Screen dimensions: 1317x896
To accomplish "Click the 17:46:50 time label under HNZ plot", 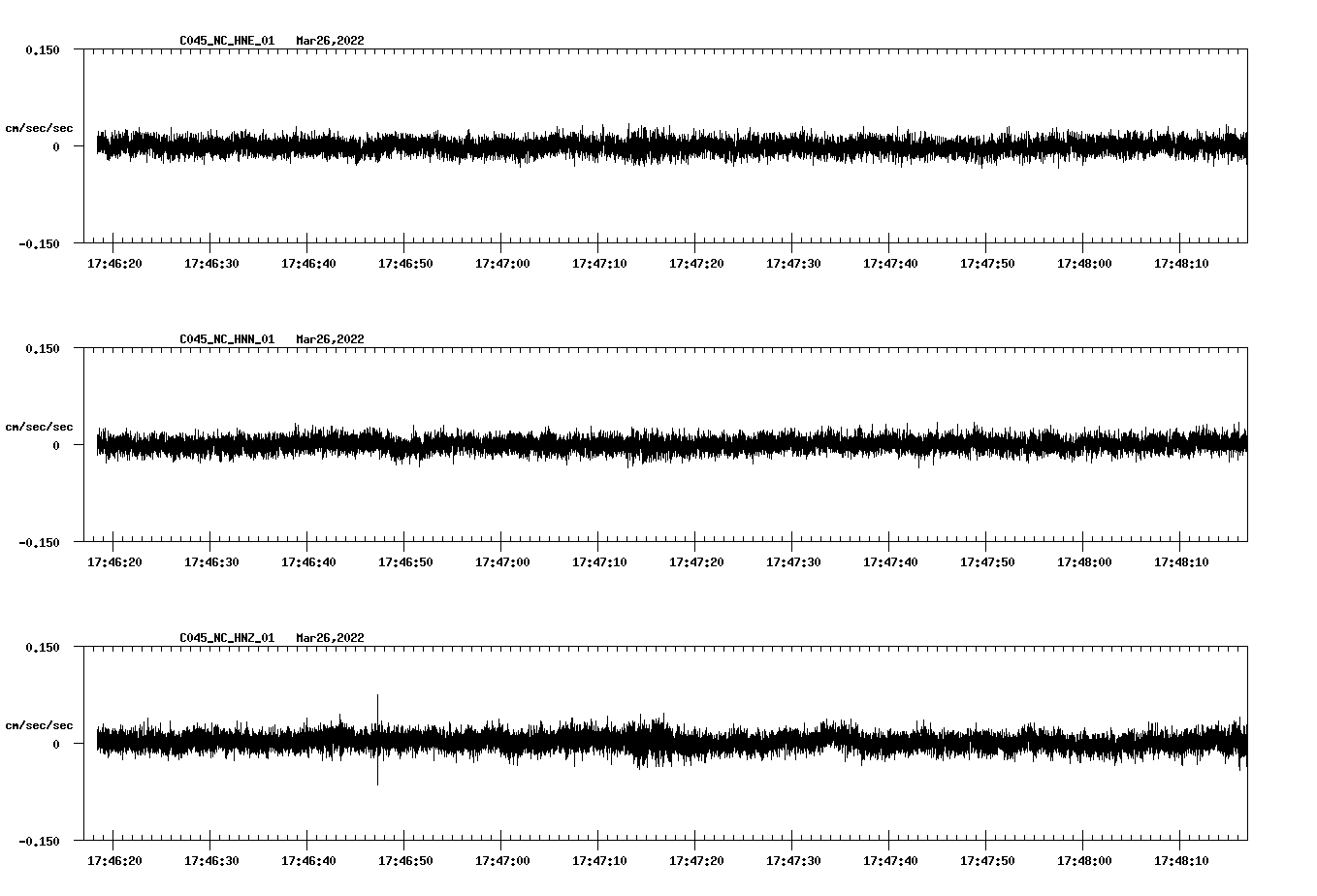I will point(405,861).
